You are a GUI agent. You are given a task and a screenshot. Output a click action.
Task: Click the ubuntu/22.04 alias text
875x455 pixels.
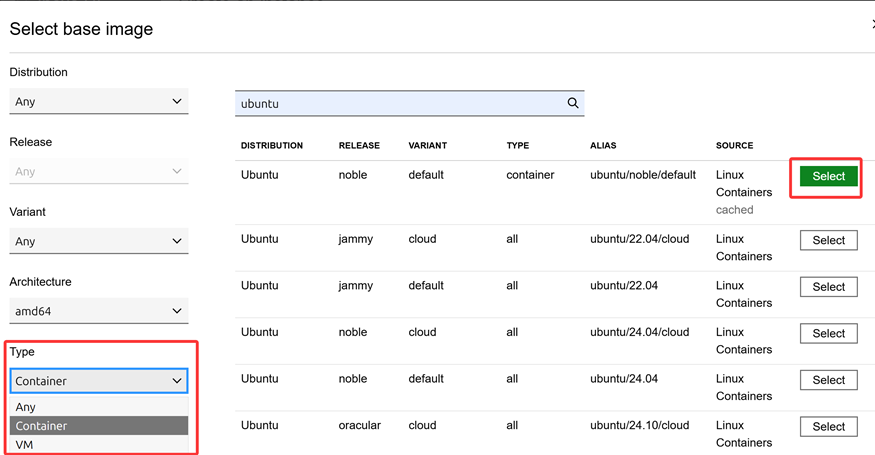[624, 285]
